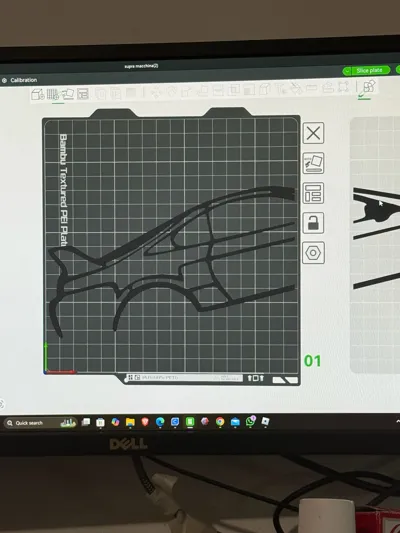Open Google Chrome from the taskbar
Image resolution: width=400 pixels, height=533 pixels.
pyautogui.click(x=220, y=422)
